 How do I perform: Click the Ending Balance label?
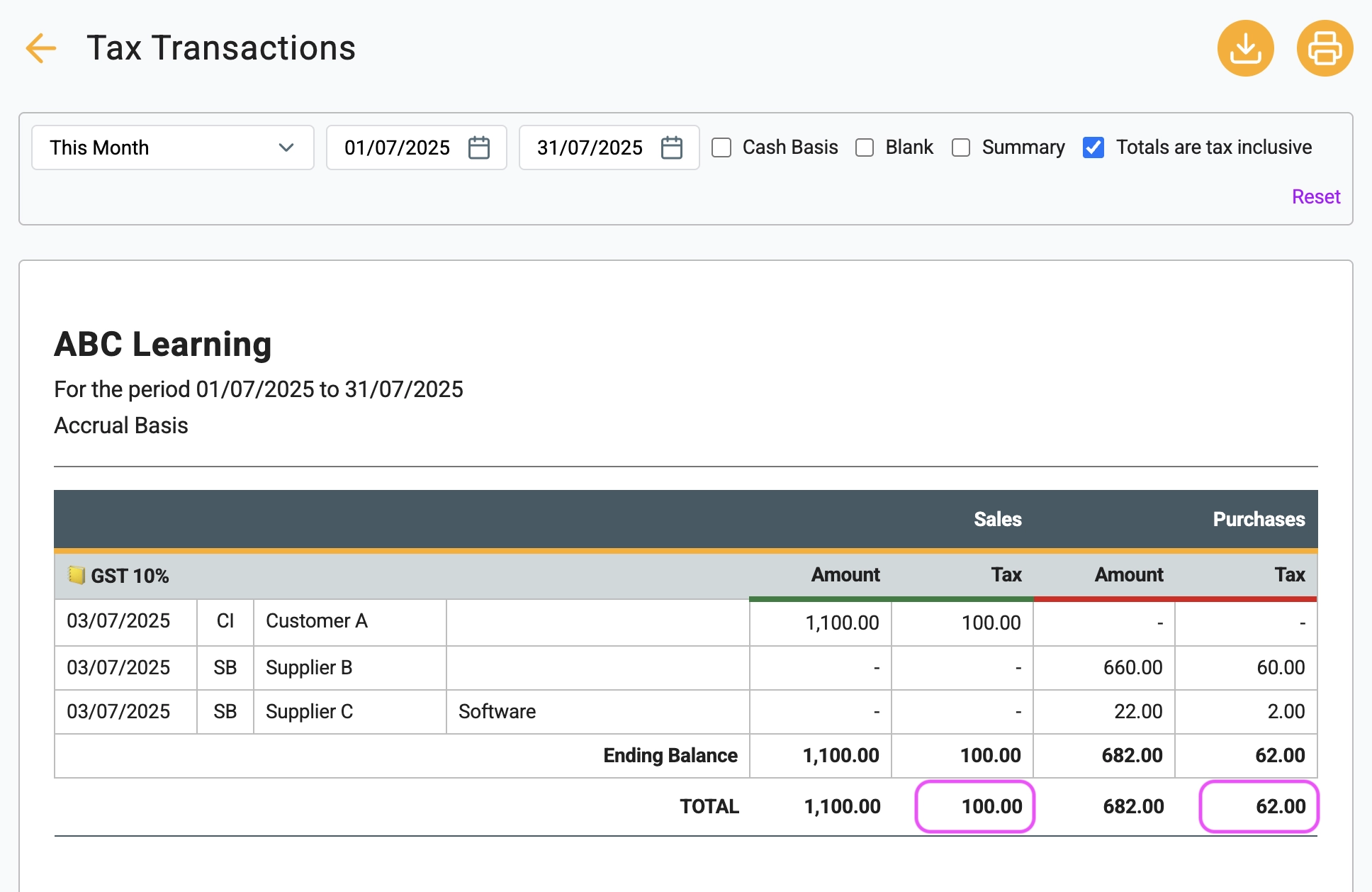(x=670, y=756)
